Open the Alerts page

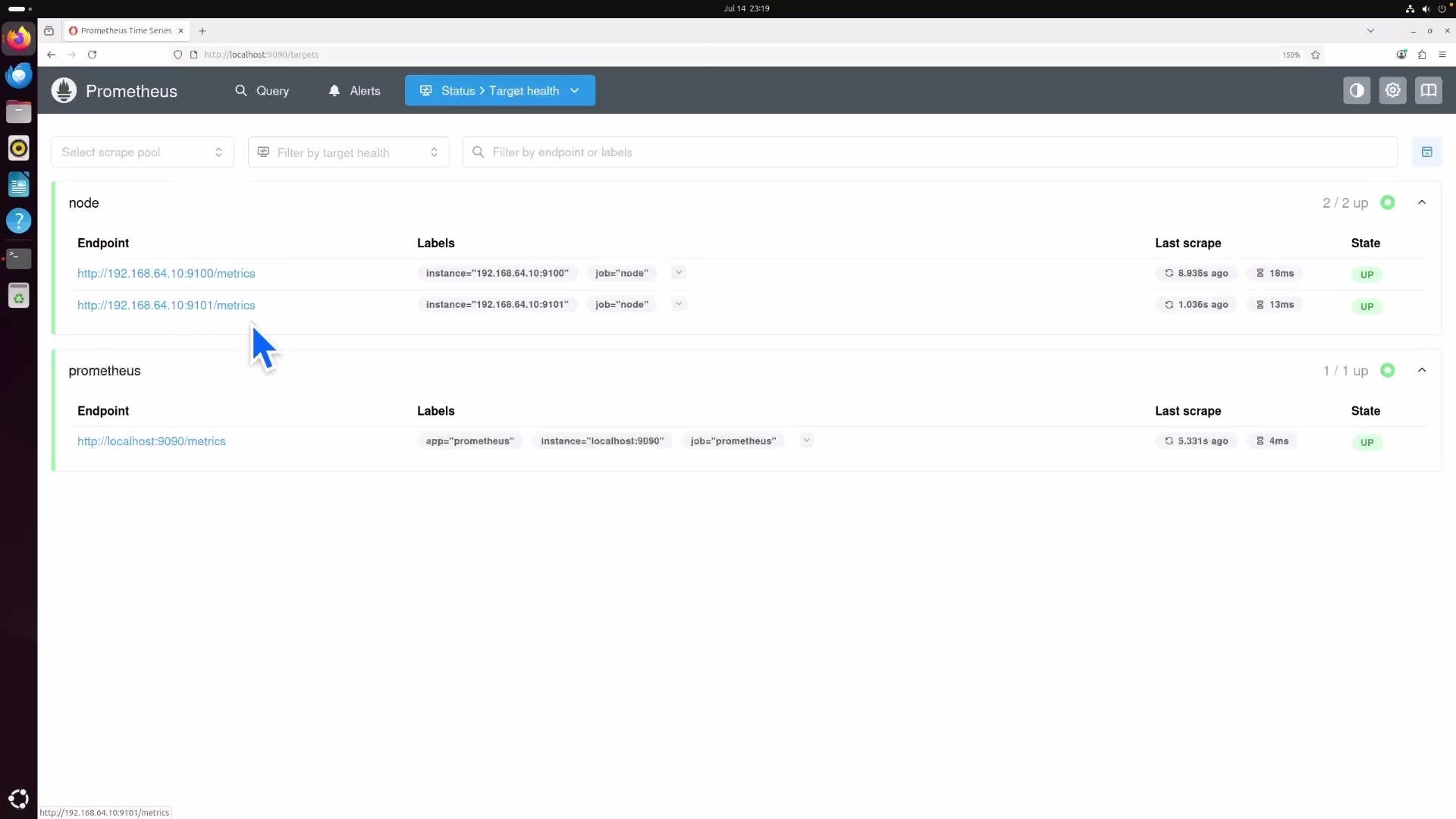point(355,90)
